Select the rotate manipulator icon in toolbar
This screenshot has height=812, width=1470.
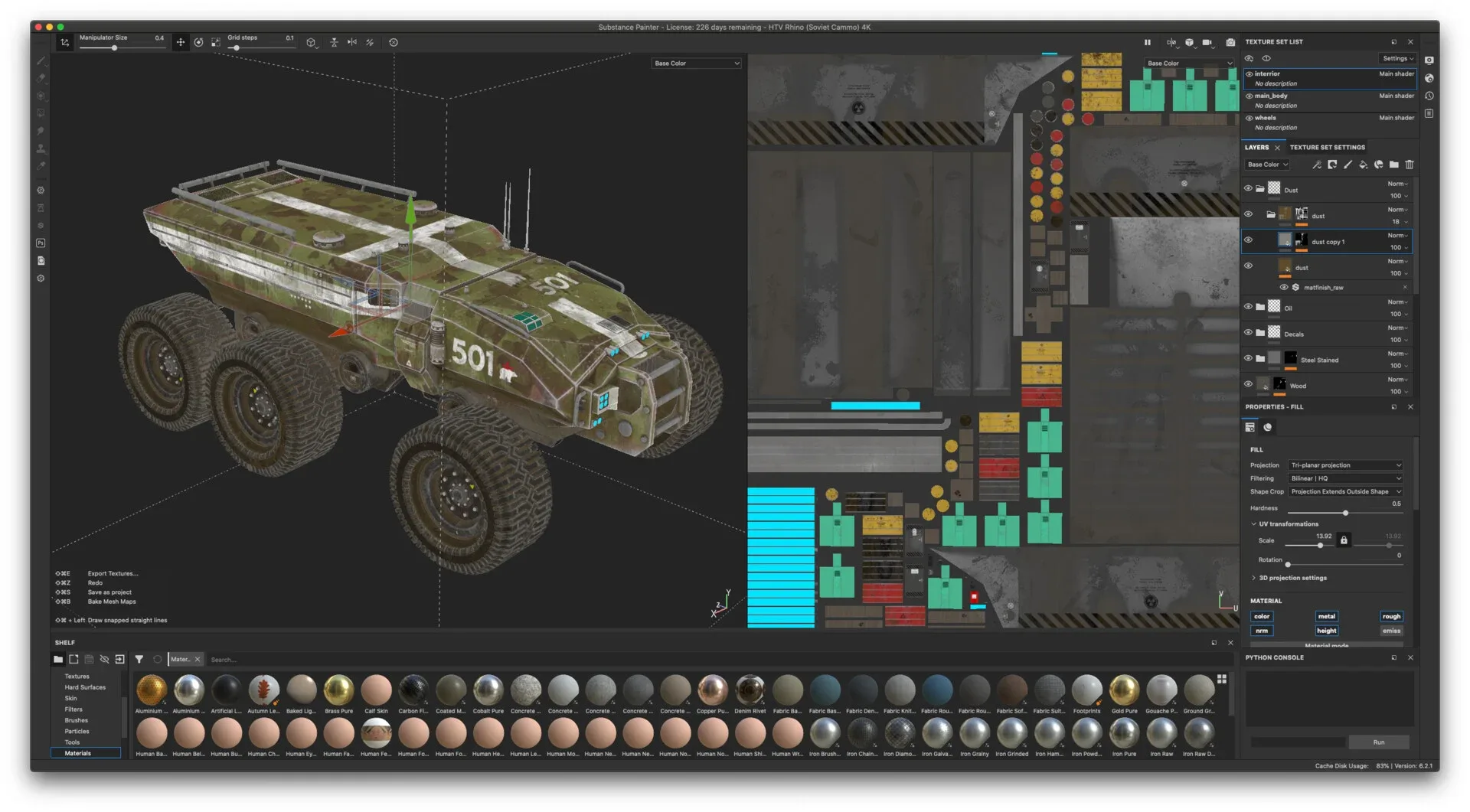(198, 43)
